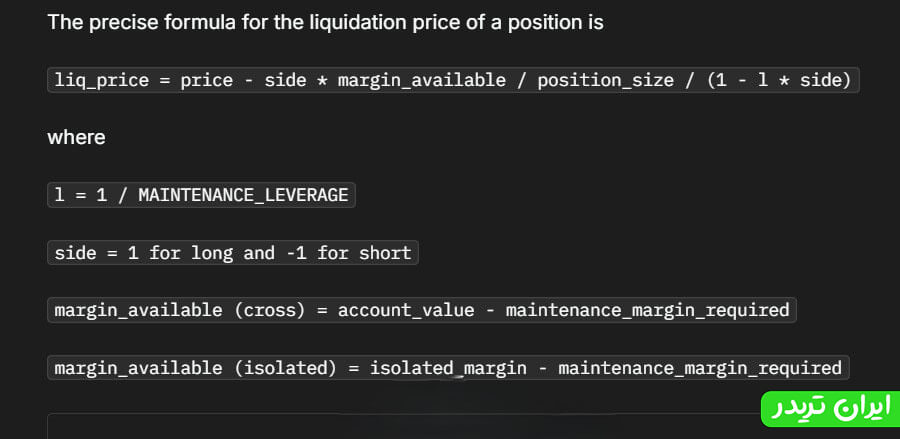Click the empty box at the page bottom

pos(400,427)
